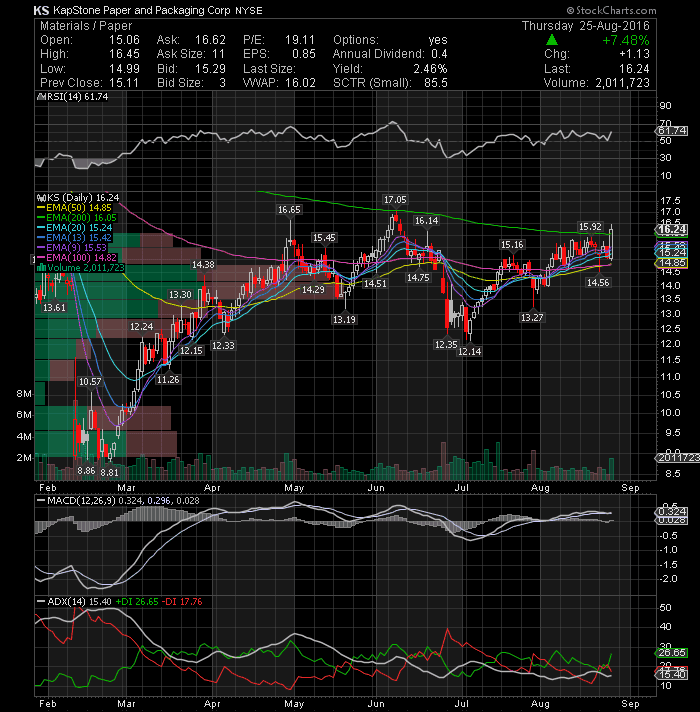Screen dimensions: 700x712
Task: Click the 61.74 RSI tag on right axis
Action: pos(673,131)
